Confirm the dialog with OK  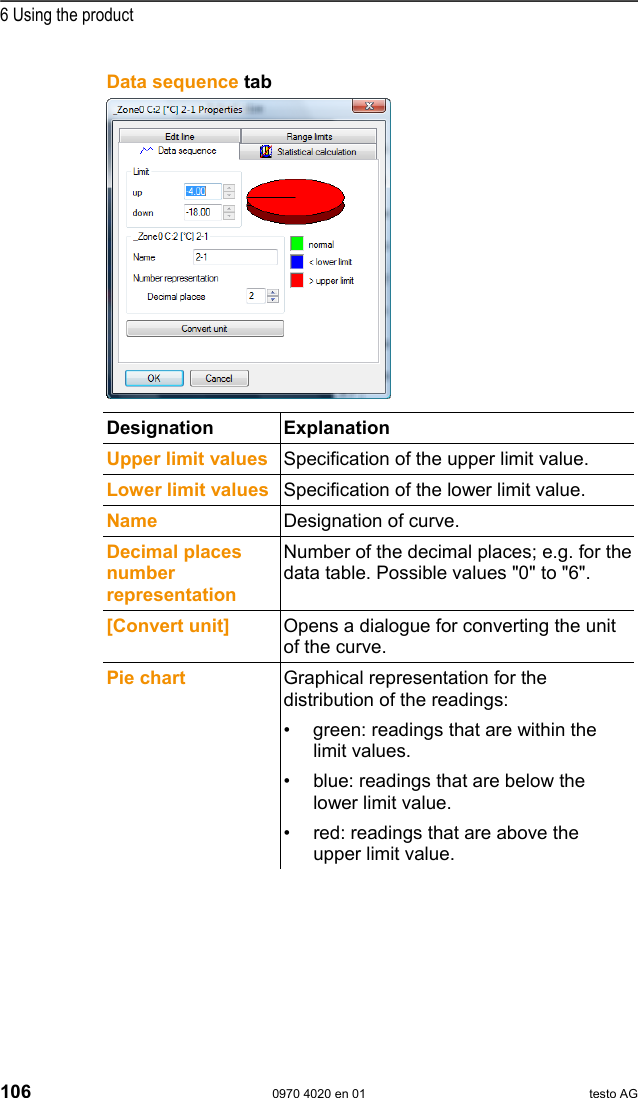(154, 378)
